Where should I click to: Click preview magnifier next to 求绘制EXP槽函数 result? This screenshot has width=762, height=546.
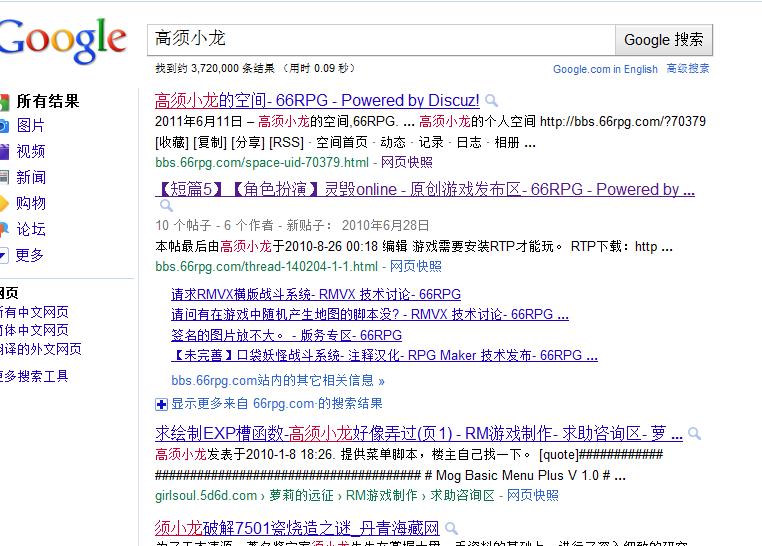point(694,433)
